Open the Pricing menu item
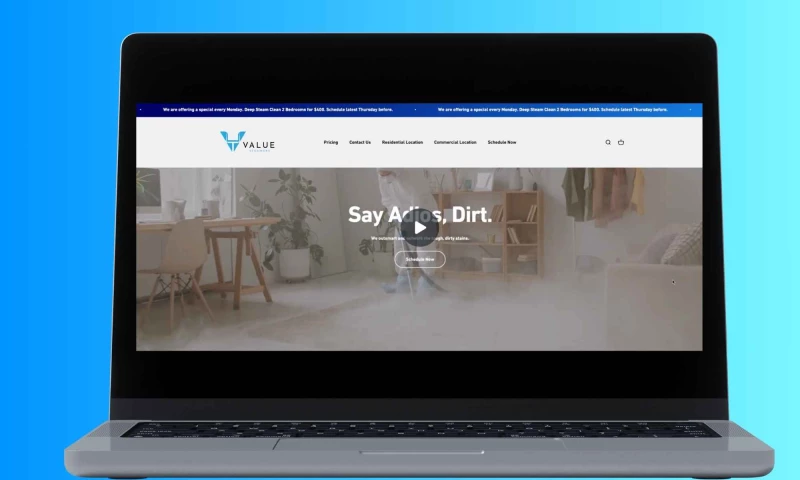 (331, 142)
